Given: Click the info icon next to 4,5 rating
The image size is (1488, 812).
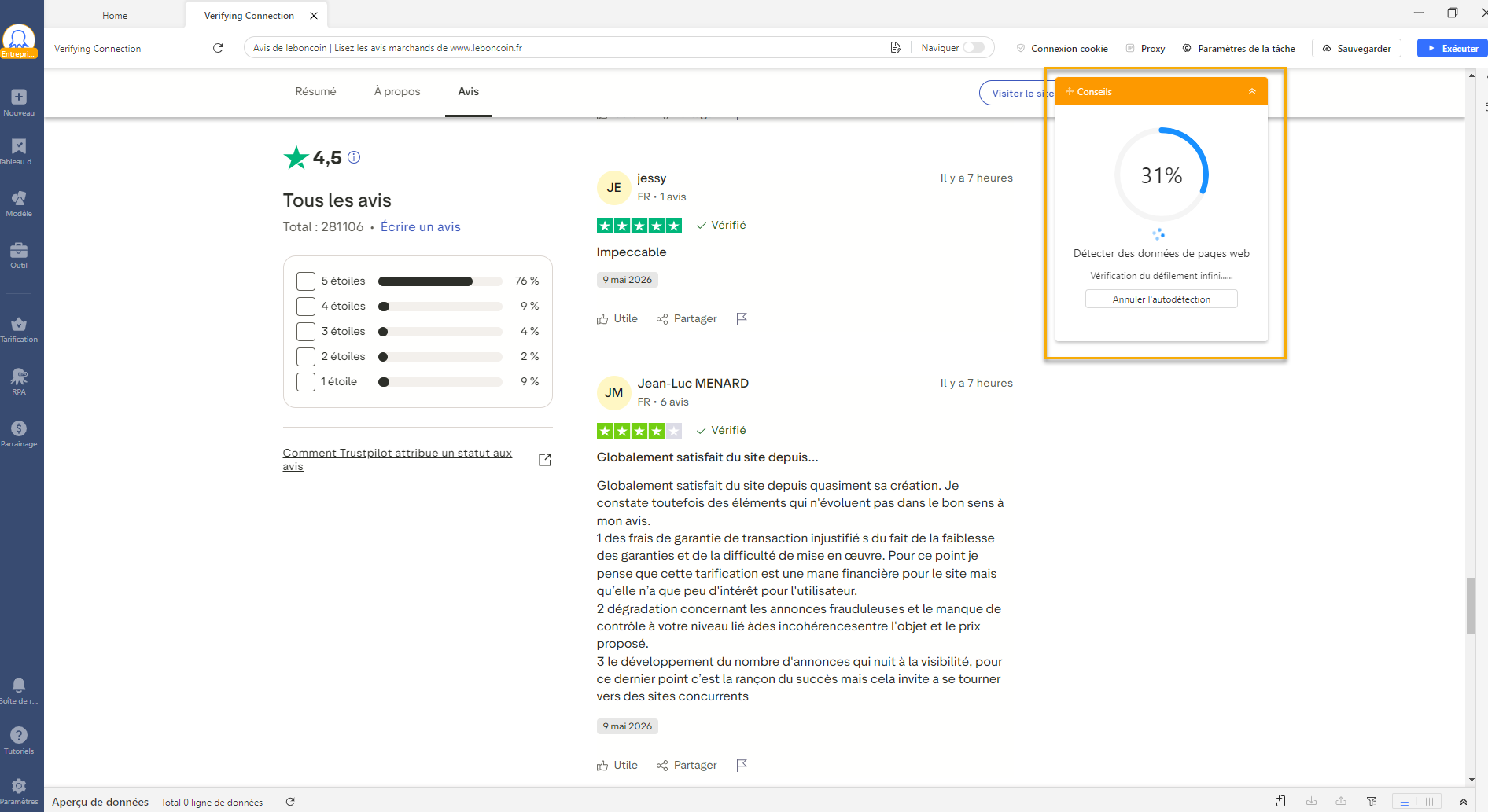Looking at the screenshot, I should click(x=354, y=157).
